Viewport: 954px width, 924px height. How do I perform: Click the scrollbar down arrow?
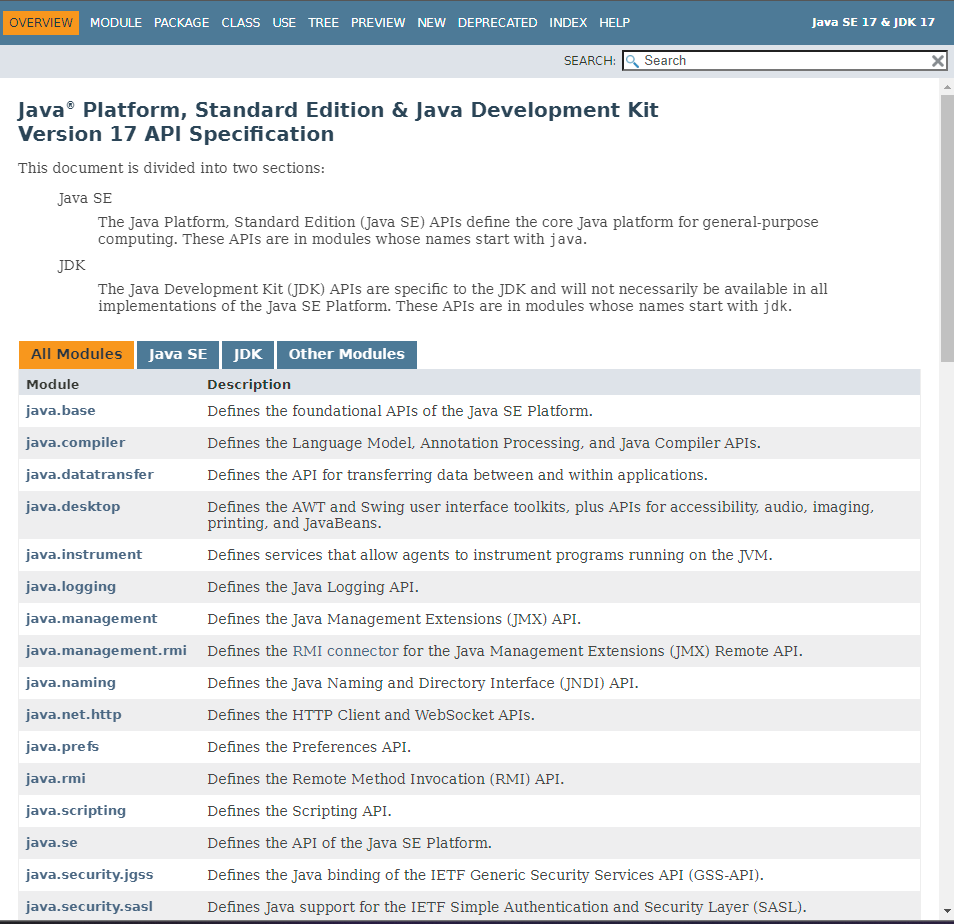(x=947, y=911)
